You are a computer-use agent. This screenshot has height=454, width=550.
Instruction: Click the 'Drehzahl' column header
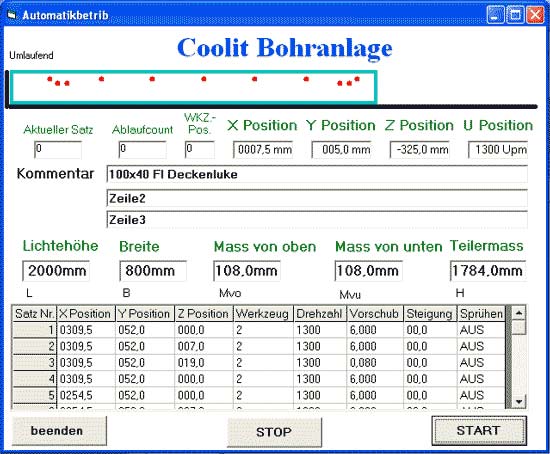tap(320, 314)
